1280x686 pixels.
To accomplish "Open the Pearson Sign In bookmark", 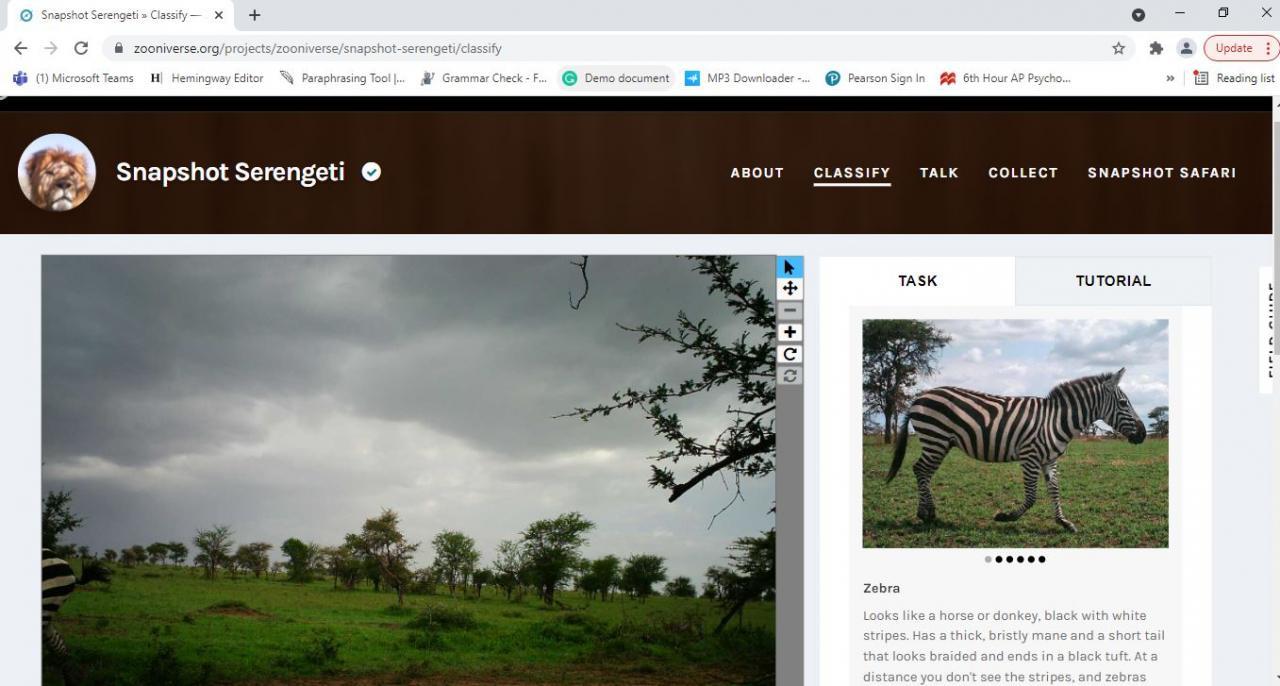I will [876, 78].
